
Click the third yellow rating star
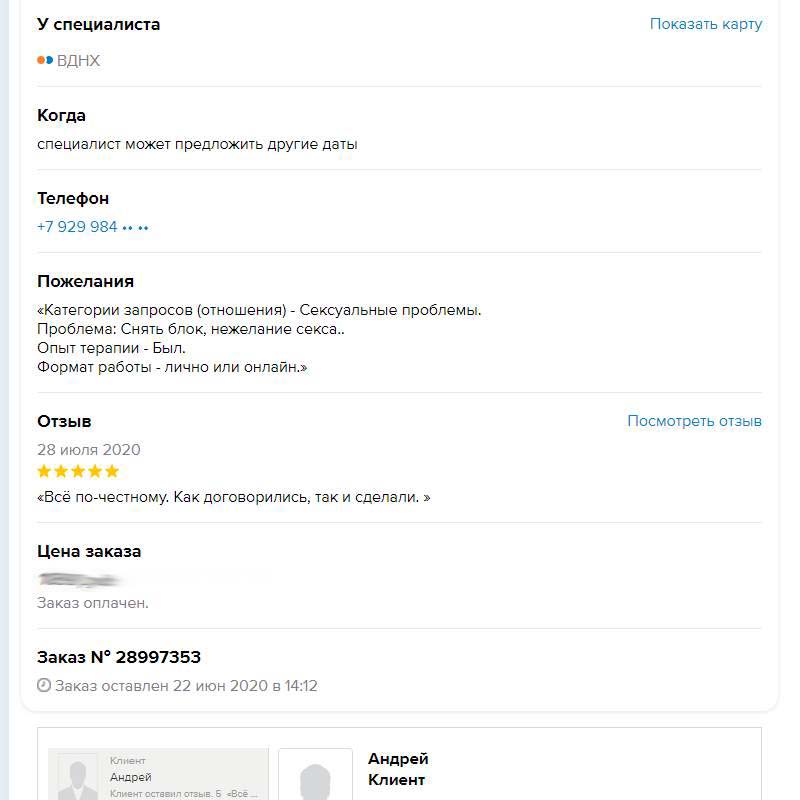point(78,471)
